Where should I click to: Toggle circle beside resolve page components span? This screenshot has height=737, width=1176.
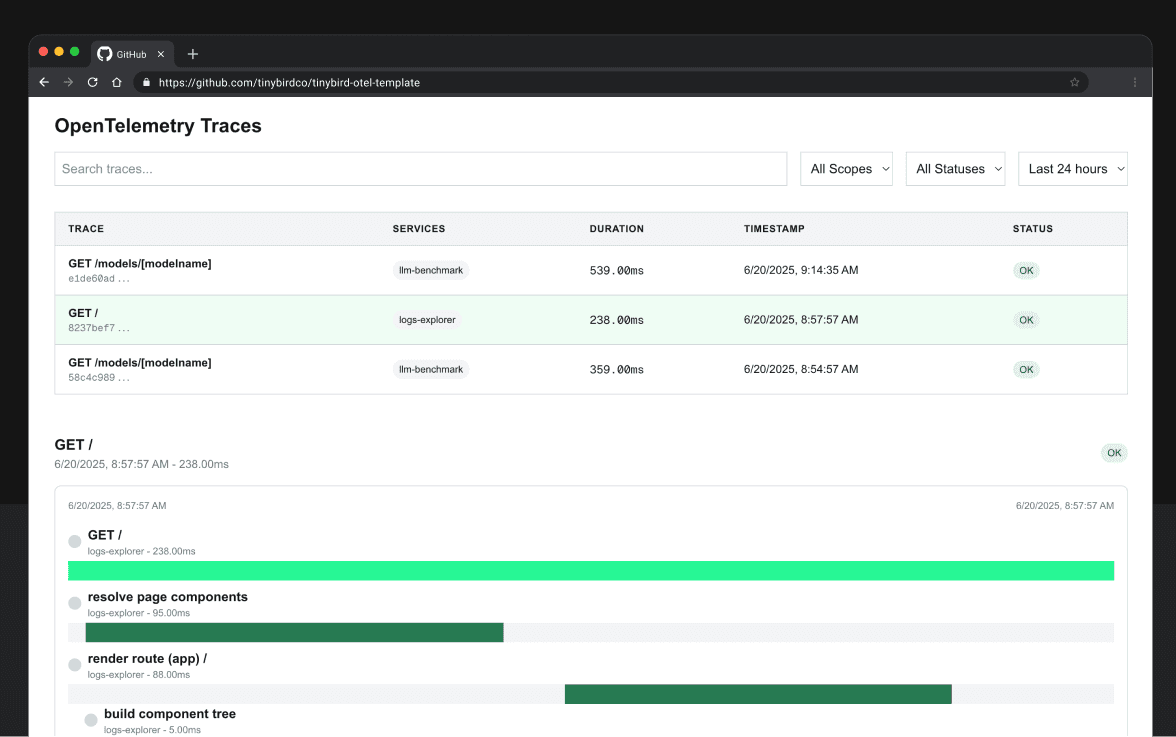[74, 604]
